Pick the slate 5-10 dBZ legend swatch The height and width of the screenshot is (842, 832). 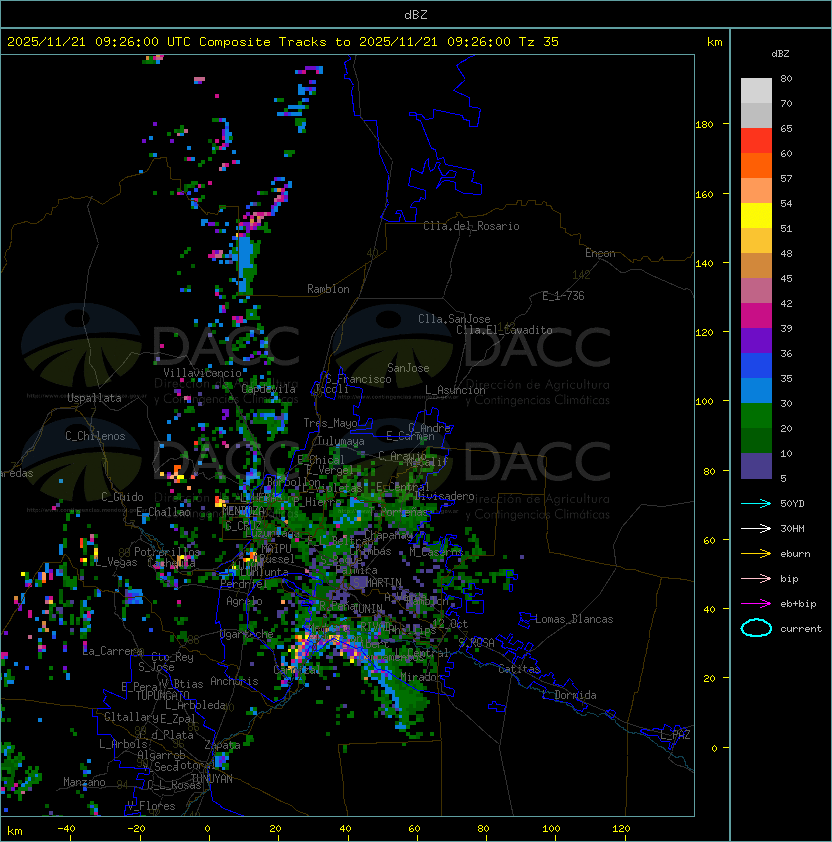click(756, 466)
